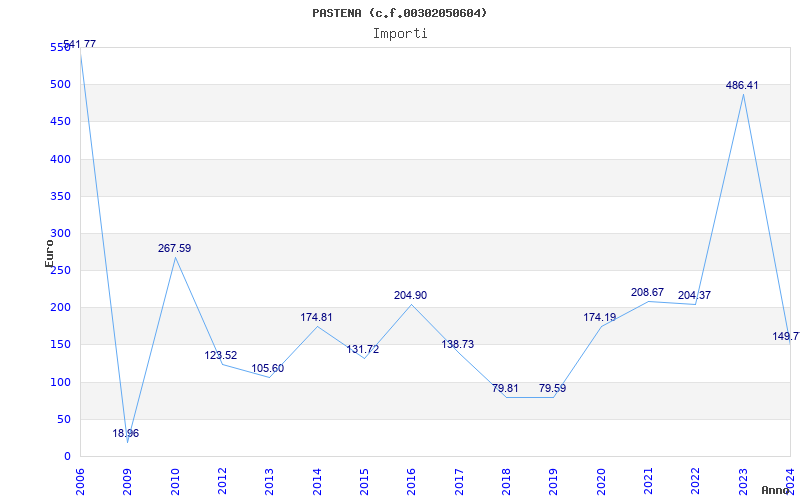The image size is (800, 500).
Task: Click the 174.81 data label
Action: click(316, 317)
